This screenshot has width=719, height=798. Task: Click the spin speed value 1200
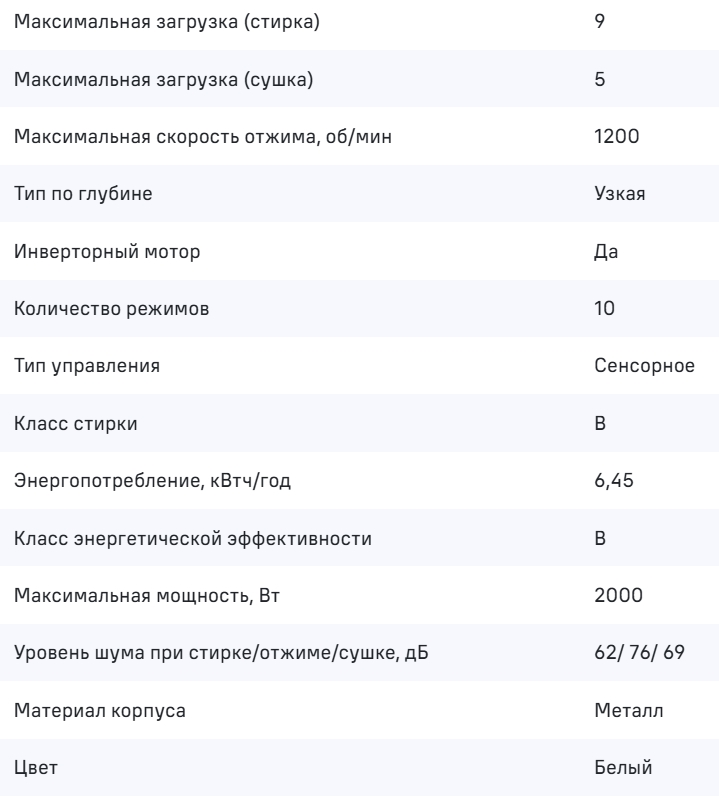click(x=613, y=136)
